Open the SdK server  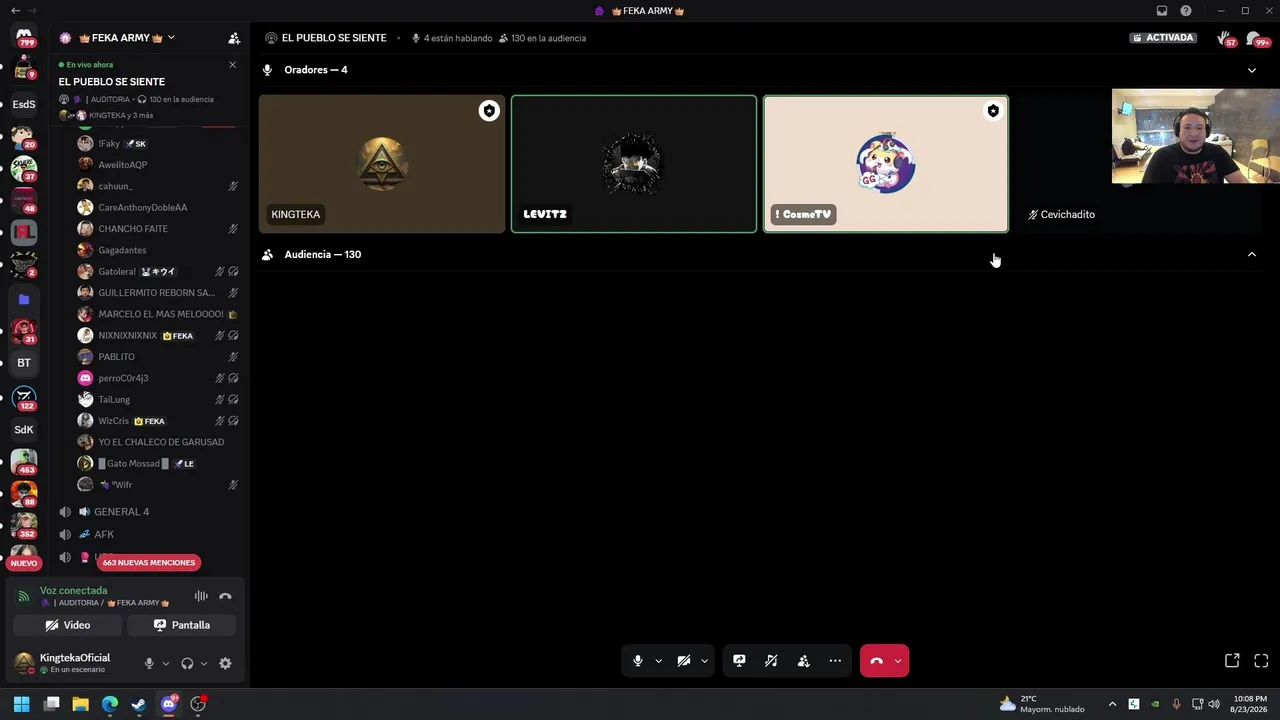24,430
